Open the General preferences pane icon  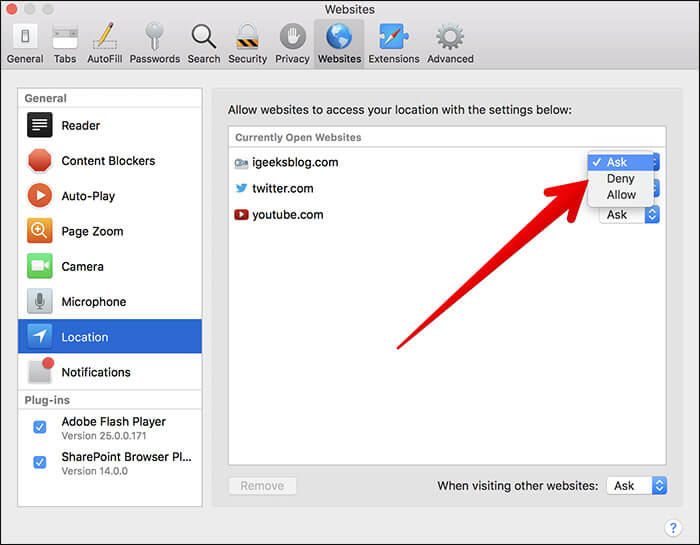point(25,36)
